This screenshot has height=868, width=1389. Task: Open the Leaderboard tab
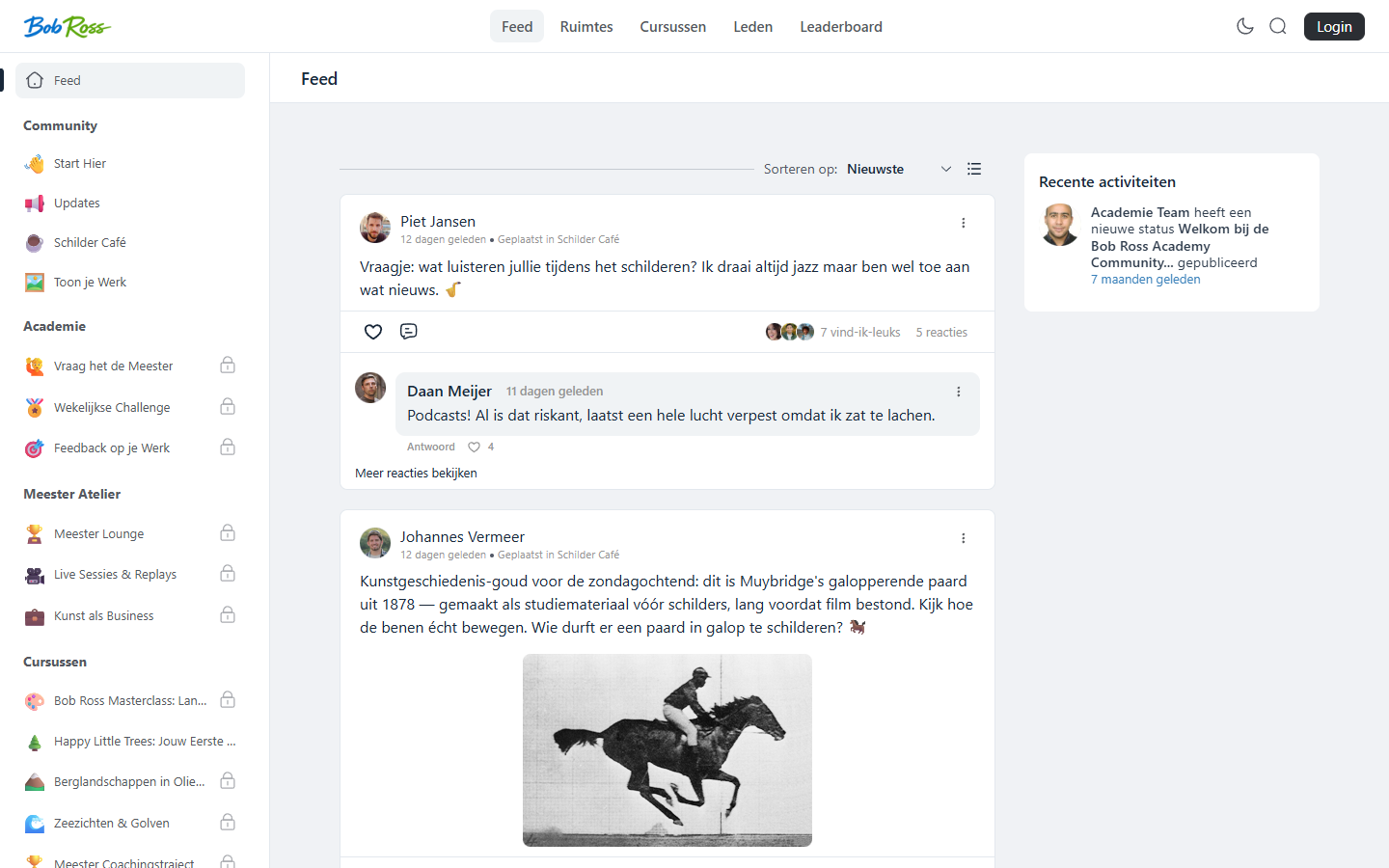(841, 26)
